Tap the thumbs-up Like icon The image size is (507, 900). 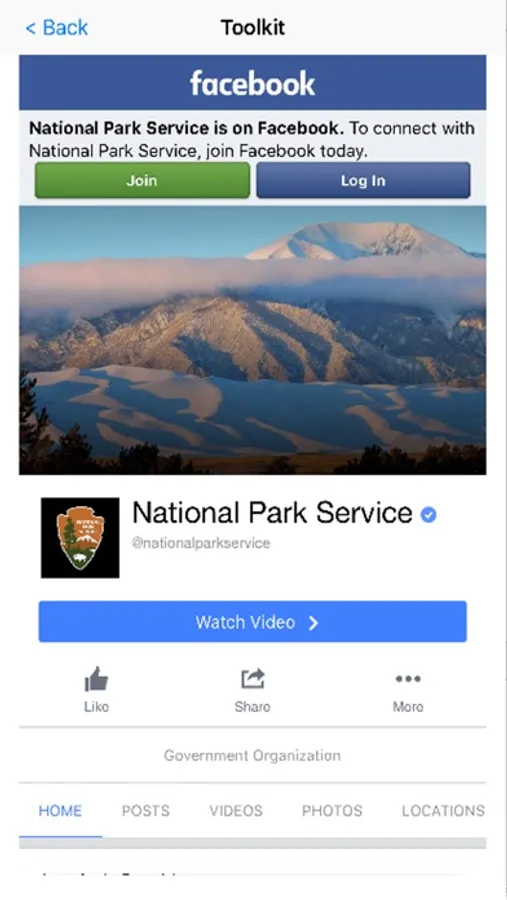tap(96, 679)
